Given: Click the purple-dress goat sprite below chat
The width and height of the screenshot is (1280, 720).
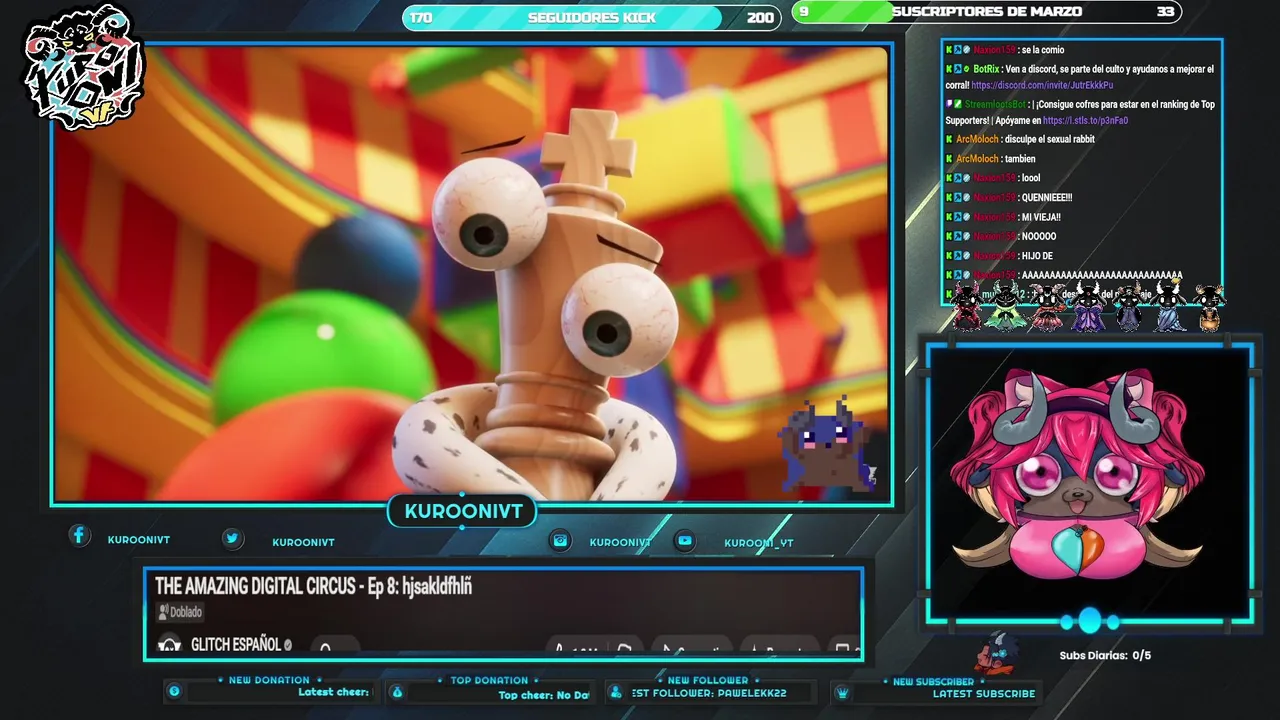Looking at the screenshot, I should click(1087, 307).
